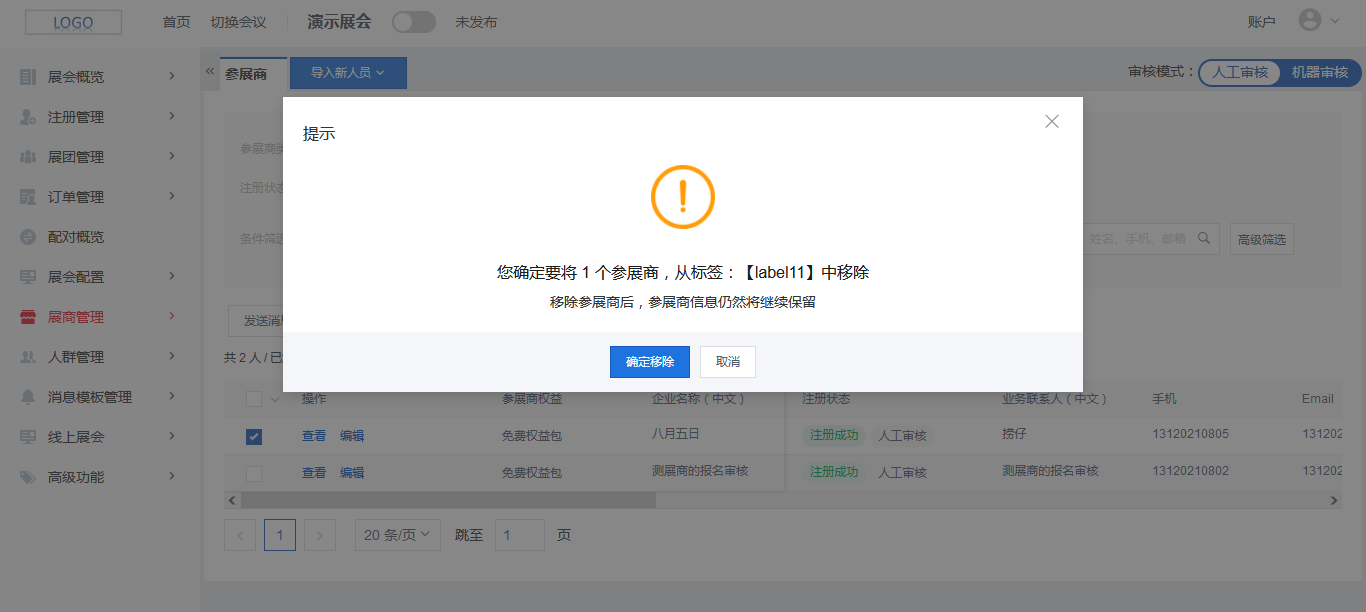Expand 订单管理 menu chevron
The image size is (1366, 612).
(172, 196)
